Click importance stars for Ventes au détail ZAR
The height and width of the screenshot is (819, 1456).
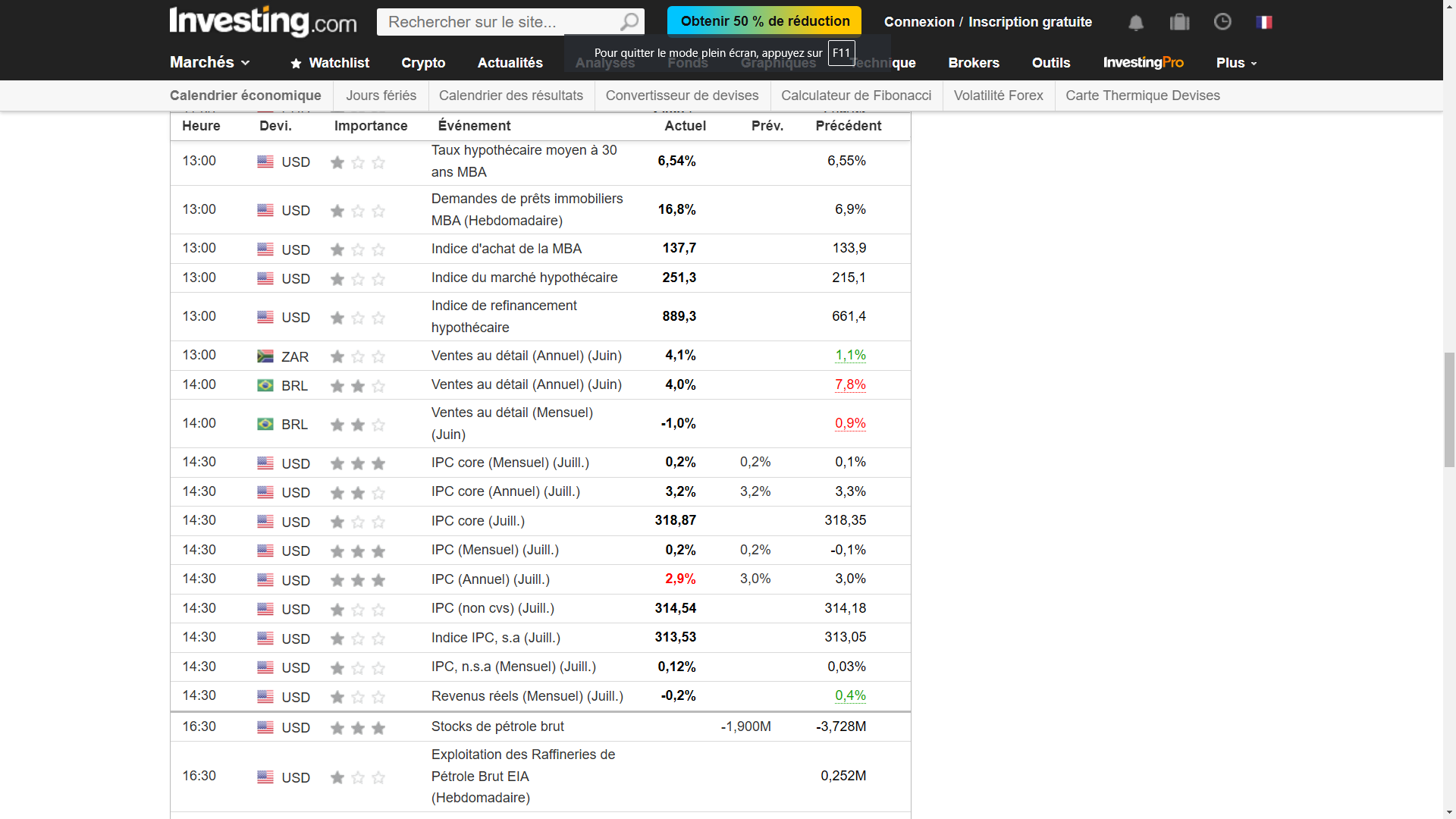click(358, 356)
